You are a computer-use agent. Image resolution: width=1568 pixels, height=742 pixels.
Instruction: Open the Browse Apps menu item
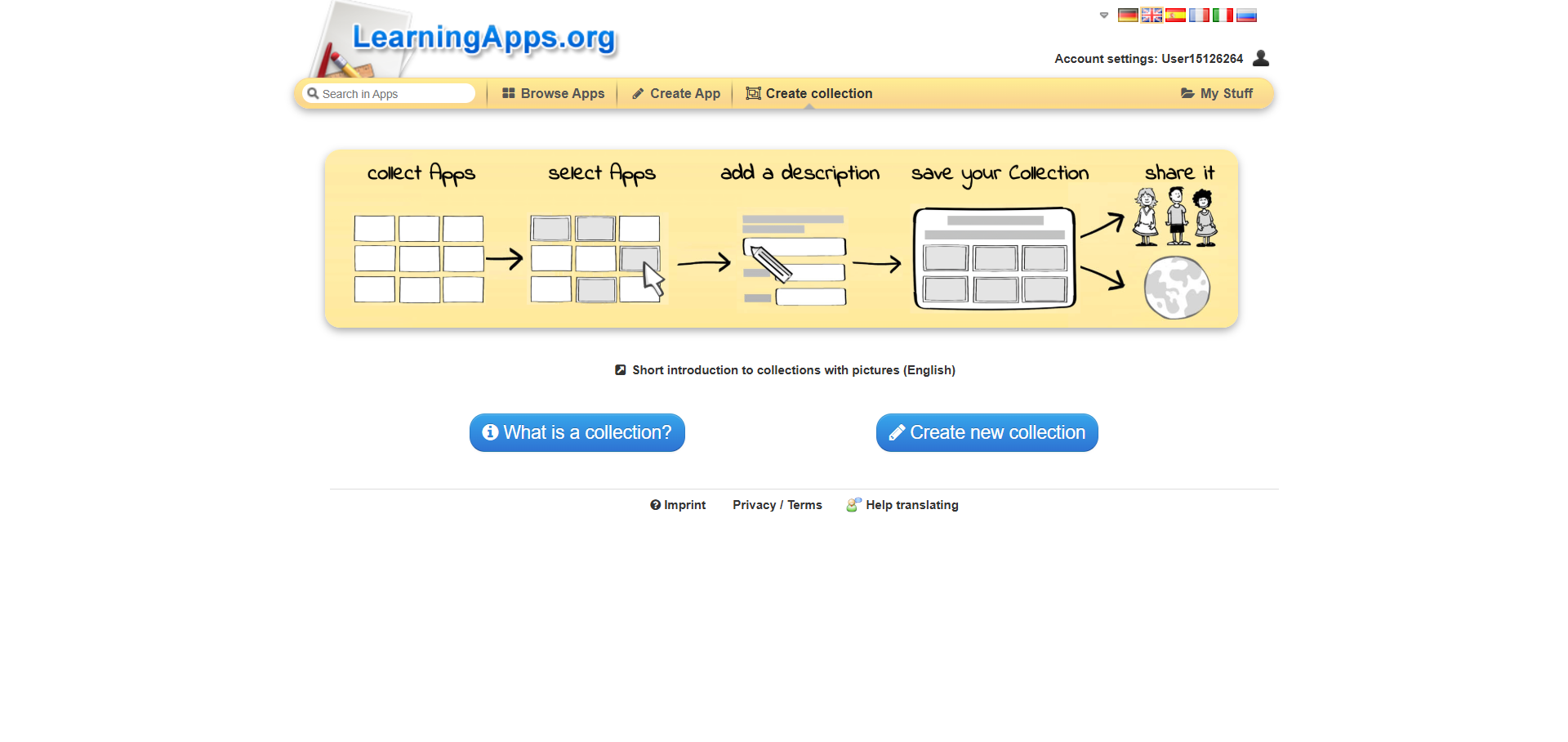(554, 94)
